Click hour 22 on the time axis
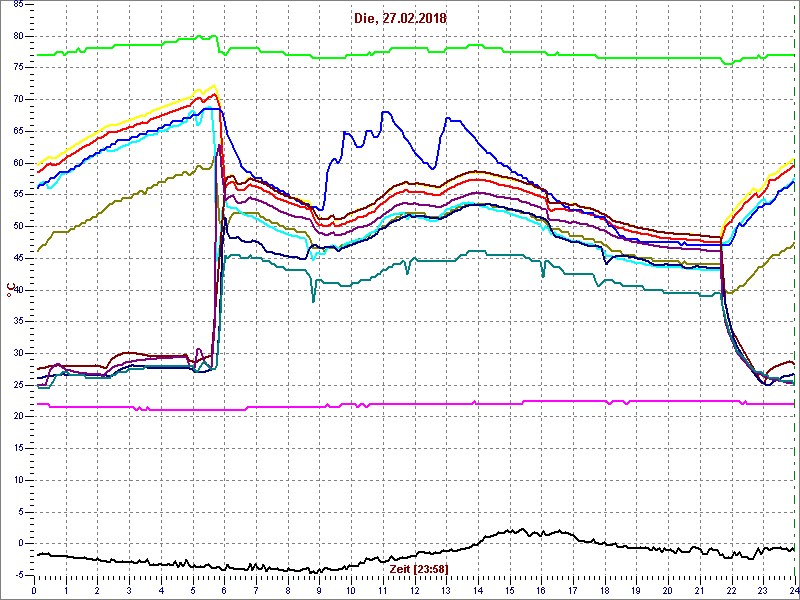Viewport: 800px width, 600px height. click(x=732, y=590)
